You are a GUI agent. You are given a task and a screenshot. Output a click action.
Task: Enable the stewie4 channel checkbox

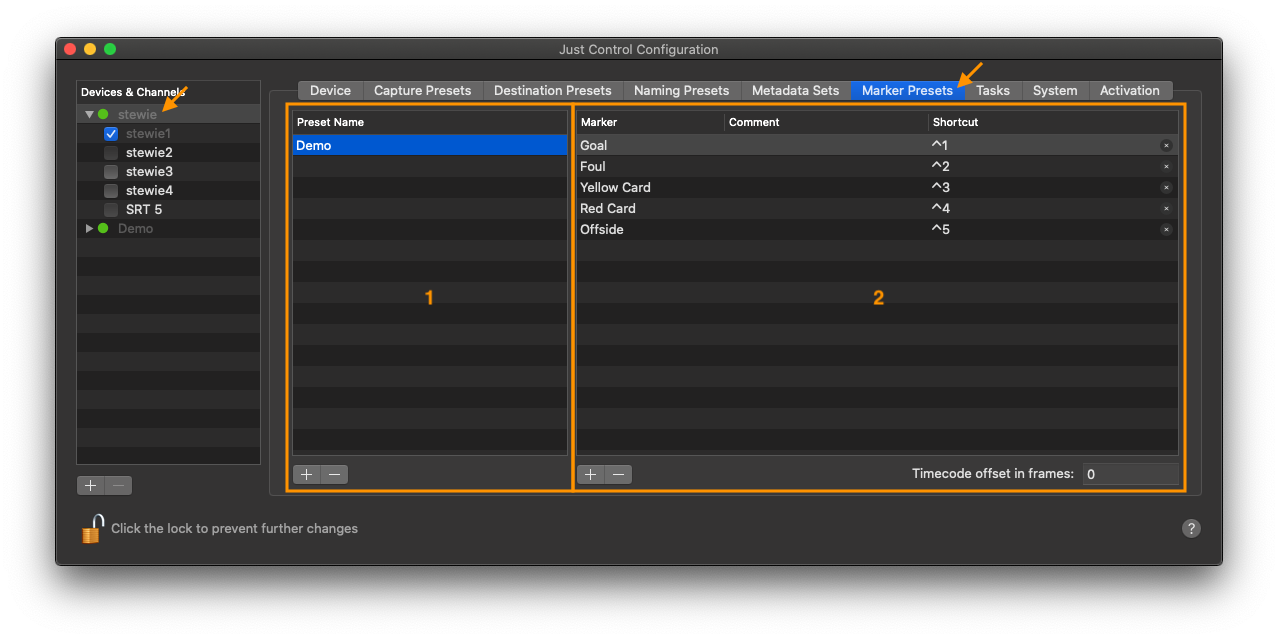[111, 190]
